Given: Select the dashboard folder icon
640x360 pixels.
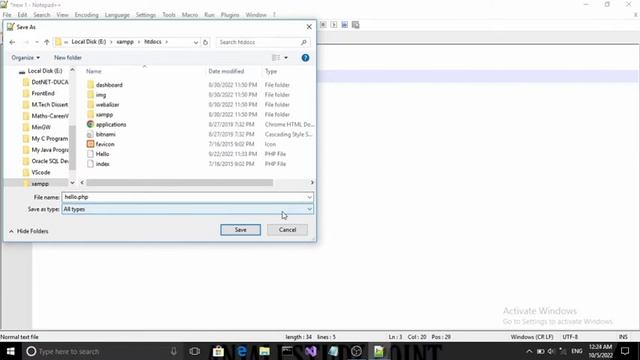Looking at the screenshot, I should [90, 85].
